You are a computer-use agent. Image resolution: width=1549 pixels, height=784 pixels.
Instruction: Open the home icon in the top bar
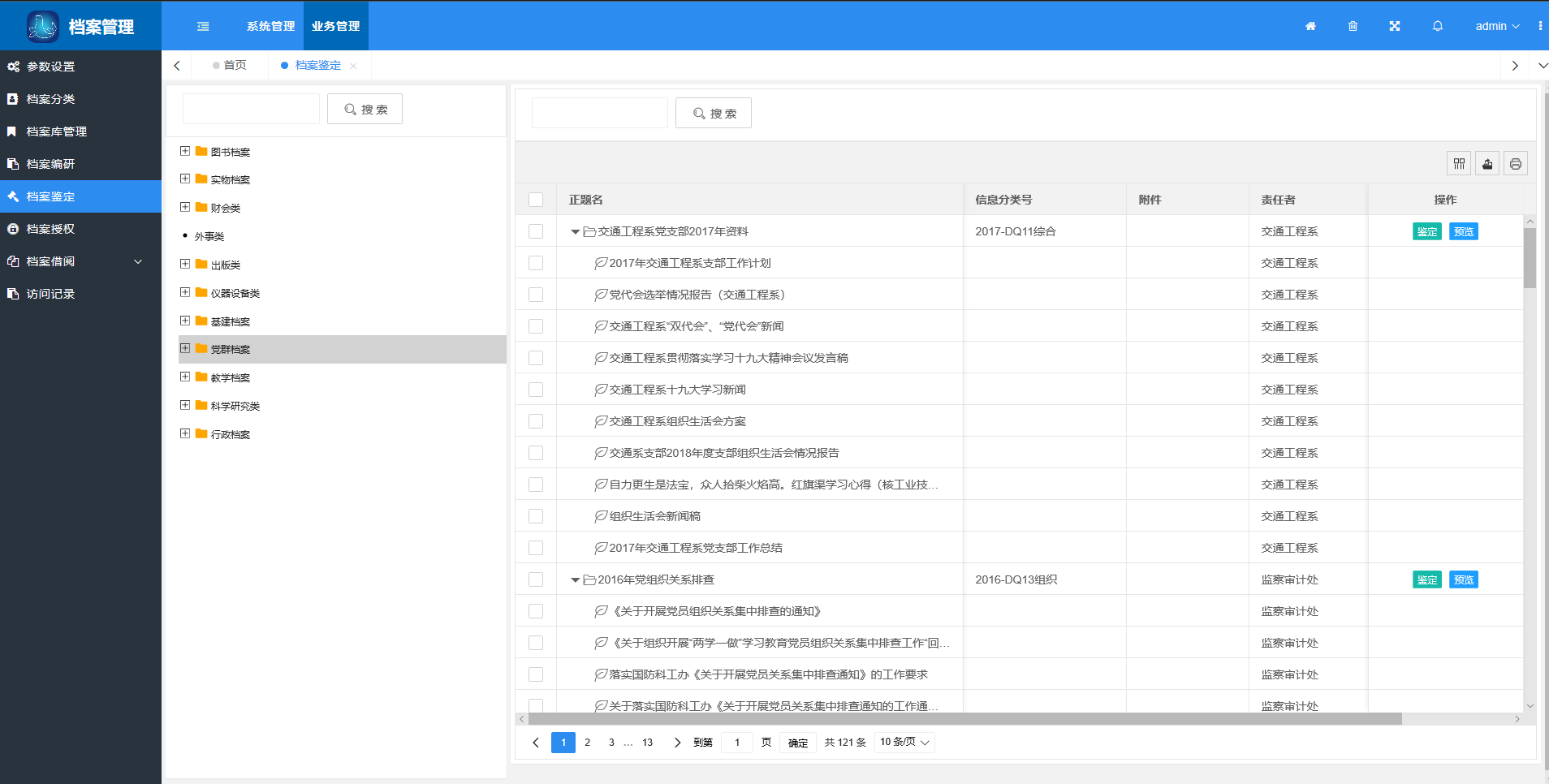click(x=1310, y=25)
